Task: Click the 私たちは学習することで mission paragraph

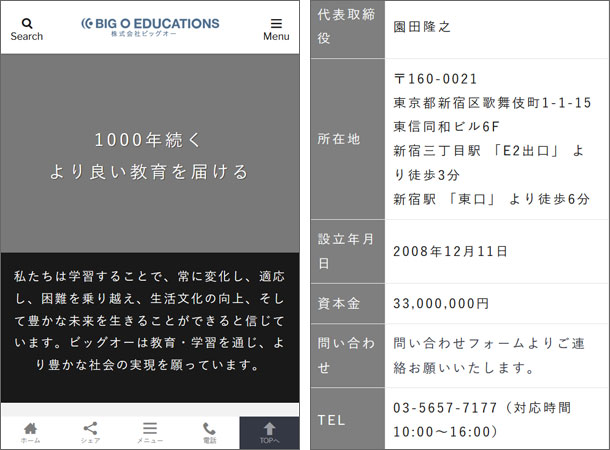Action: tap(149, 319)
